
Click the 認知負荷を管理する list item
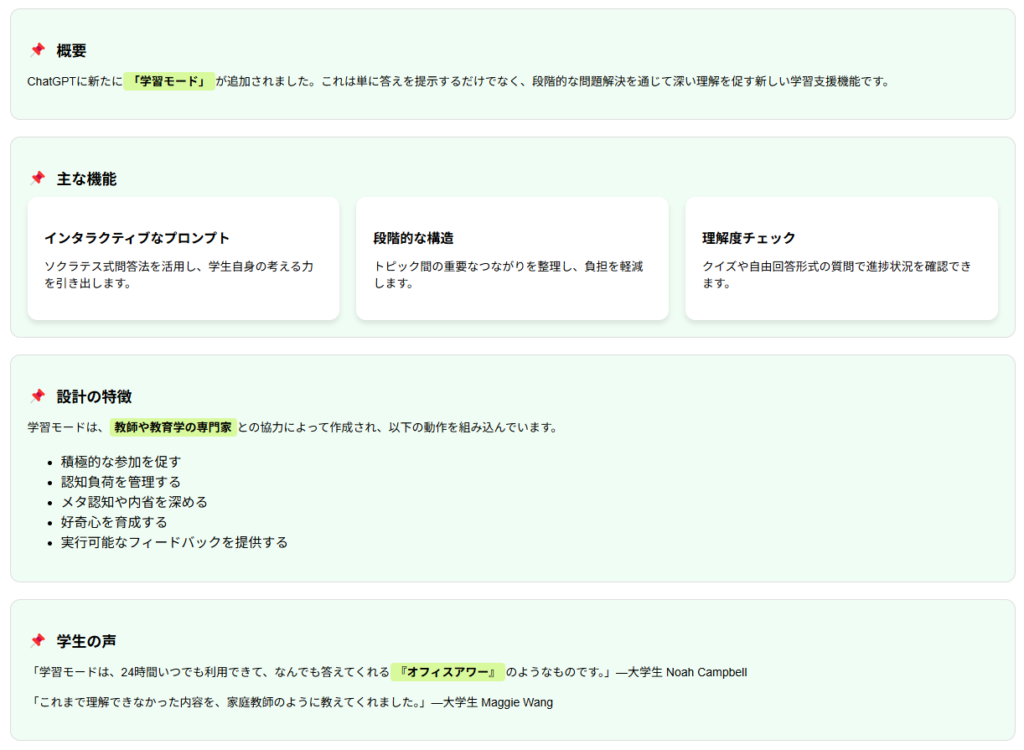click(120, 482)
